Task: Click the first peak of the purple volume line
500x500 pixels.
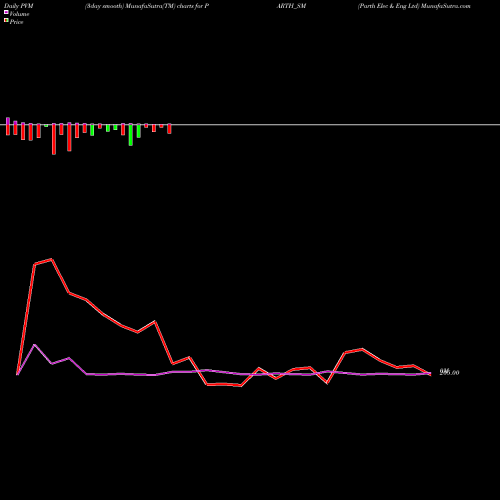Action: coord(34,345)
